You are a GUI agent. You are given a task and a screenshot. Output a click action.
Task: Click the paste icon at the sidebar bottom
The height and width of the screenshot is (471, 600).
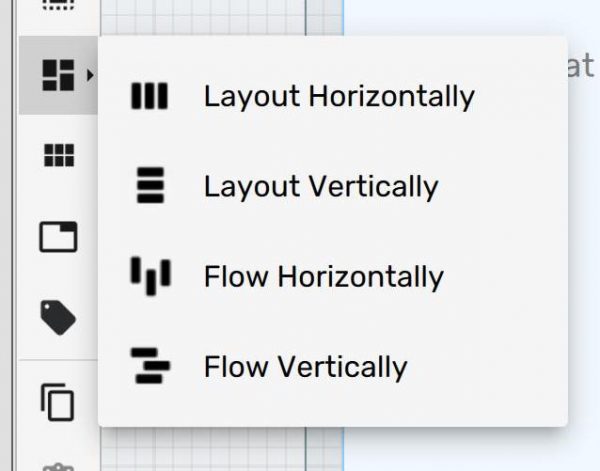pyautogui.click(x=58, y=464)
